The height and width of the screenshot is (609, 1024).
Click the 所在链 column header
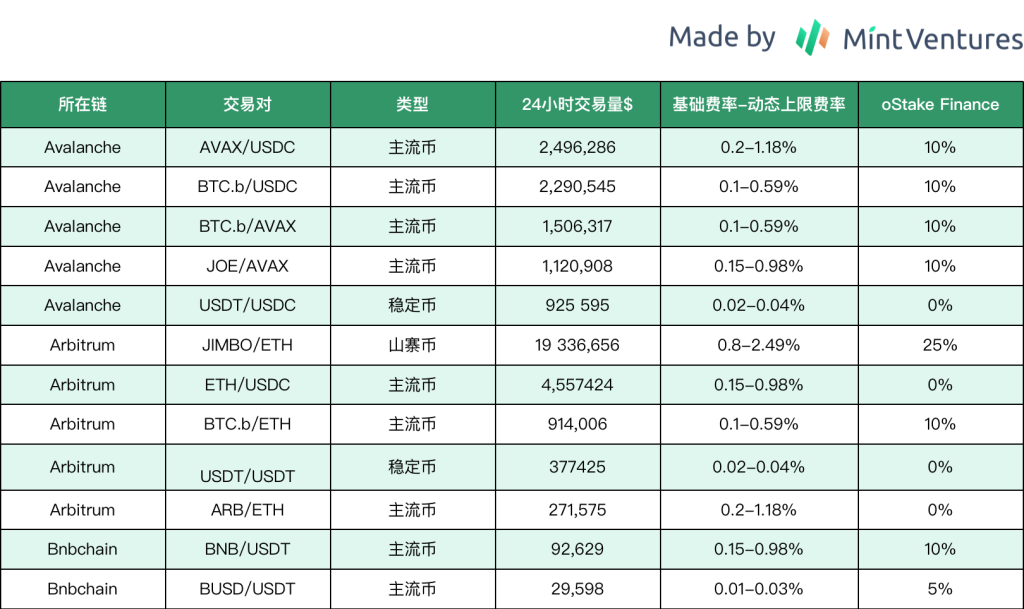click(83, 104)
